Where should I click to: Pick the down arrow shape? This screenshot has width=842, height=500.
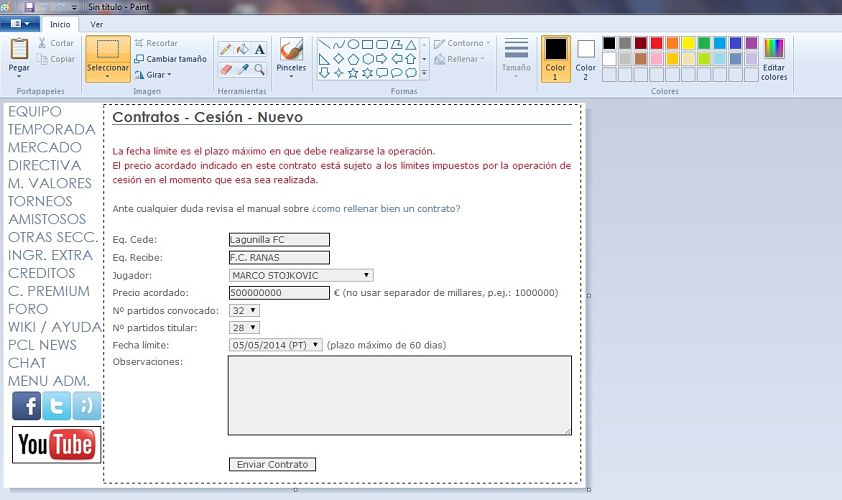pos(324,73)
